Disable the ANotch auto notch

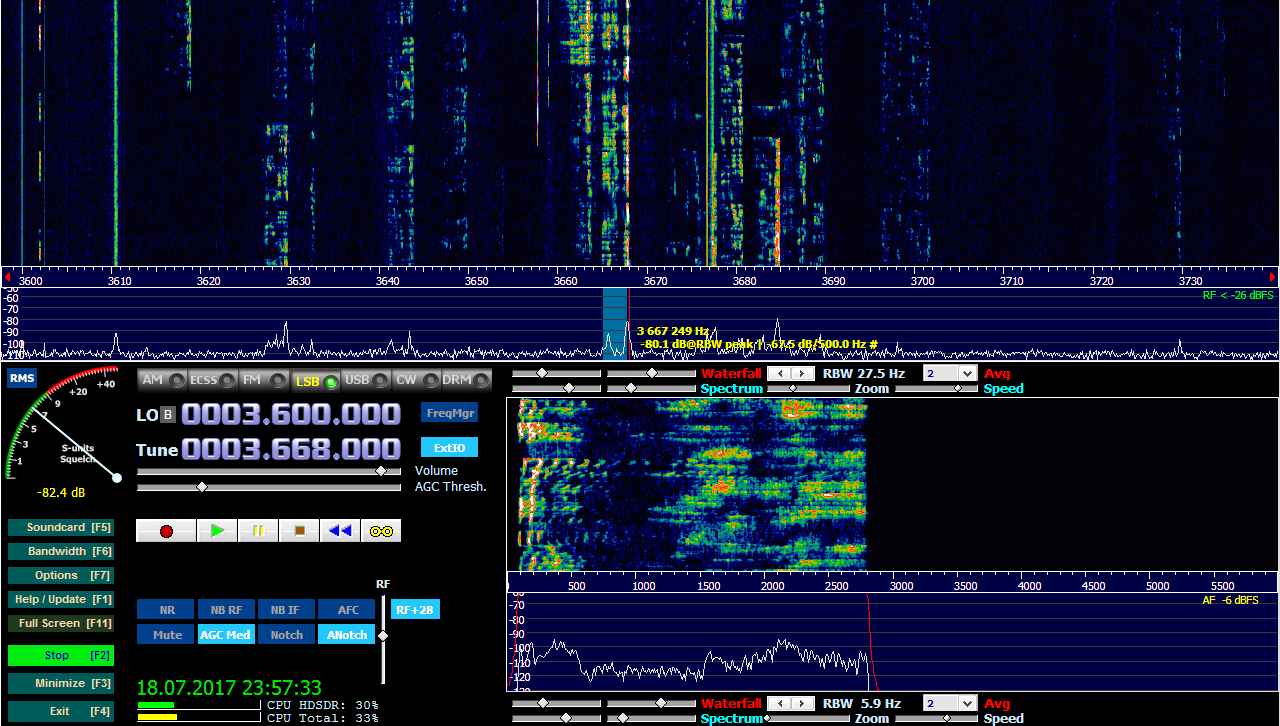pyautogui.click(x=347, y=635)
